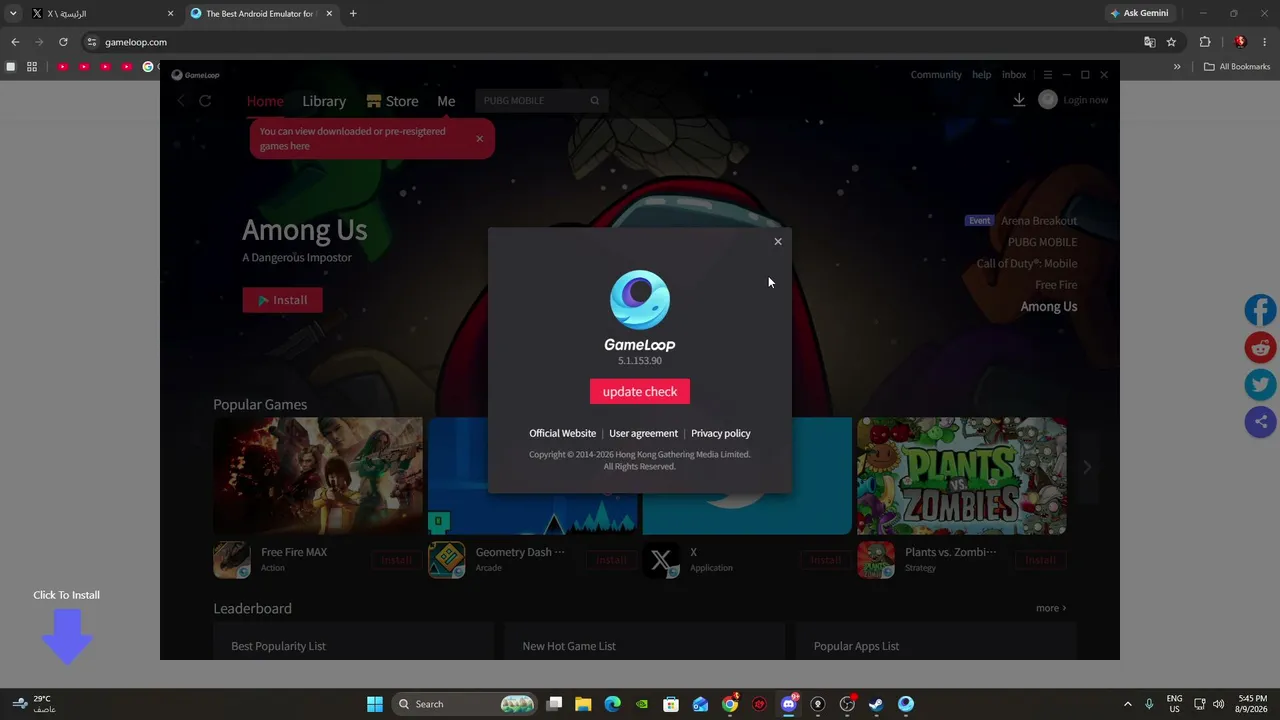
Task: Click the purple share icon on the side
Action: point(1261,422)
